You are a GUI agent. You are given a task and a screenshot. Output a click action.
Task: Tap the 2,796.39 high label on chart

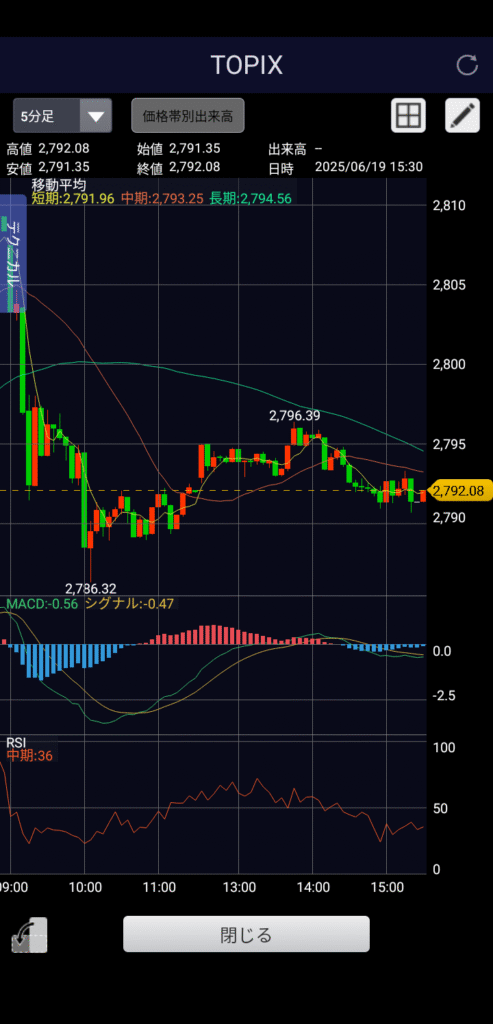click(x=295, y=415)
